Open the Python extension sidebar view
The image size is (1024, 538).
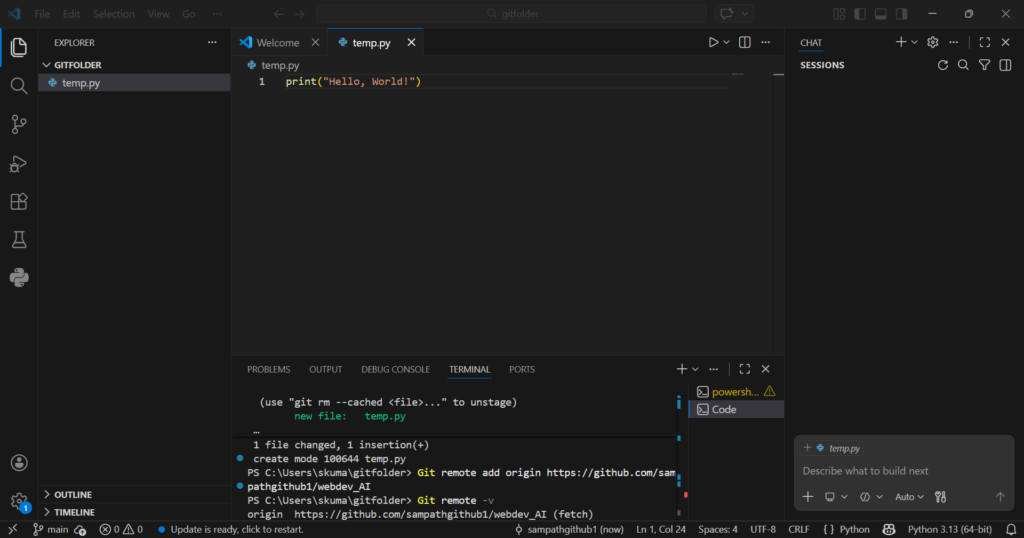[x=18, y=277]
